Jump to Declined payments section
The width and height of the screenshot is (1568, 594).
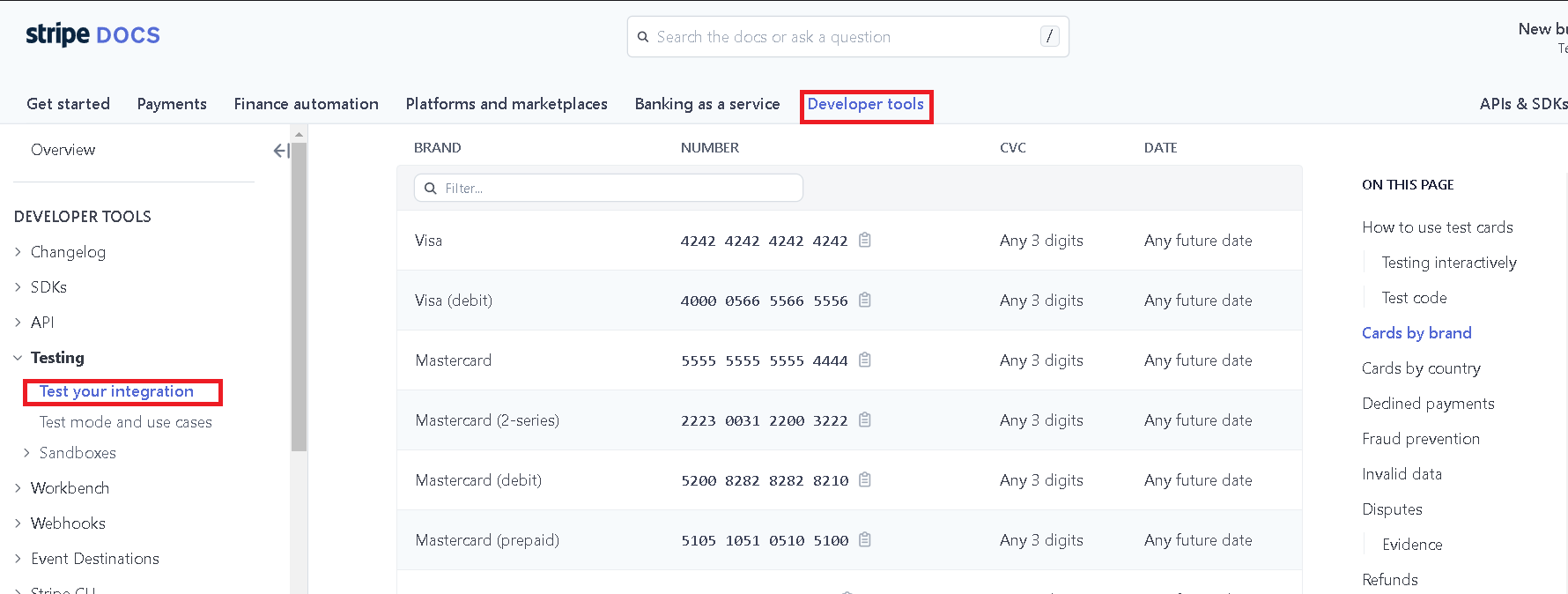tap(1428, 404)
